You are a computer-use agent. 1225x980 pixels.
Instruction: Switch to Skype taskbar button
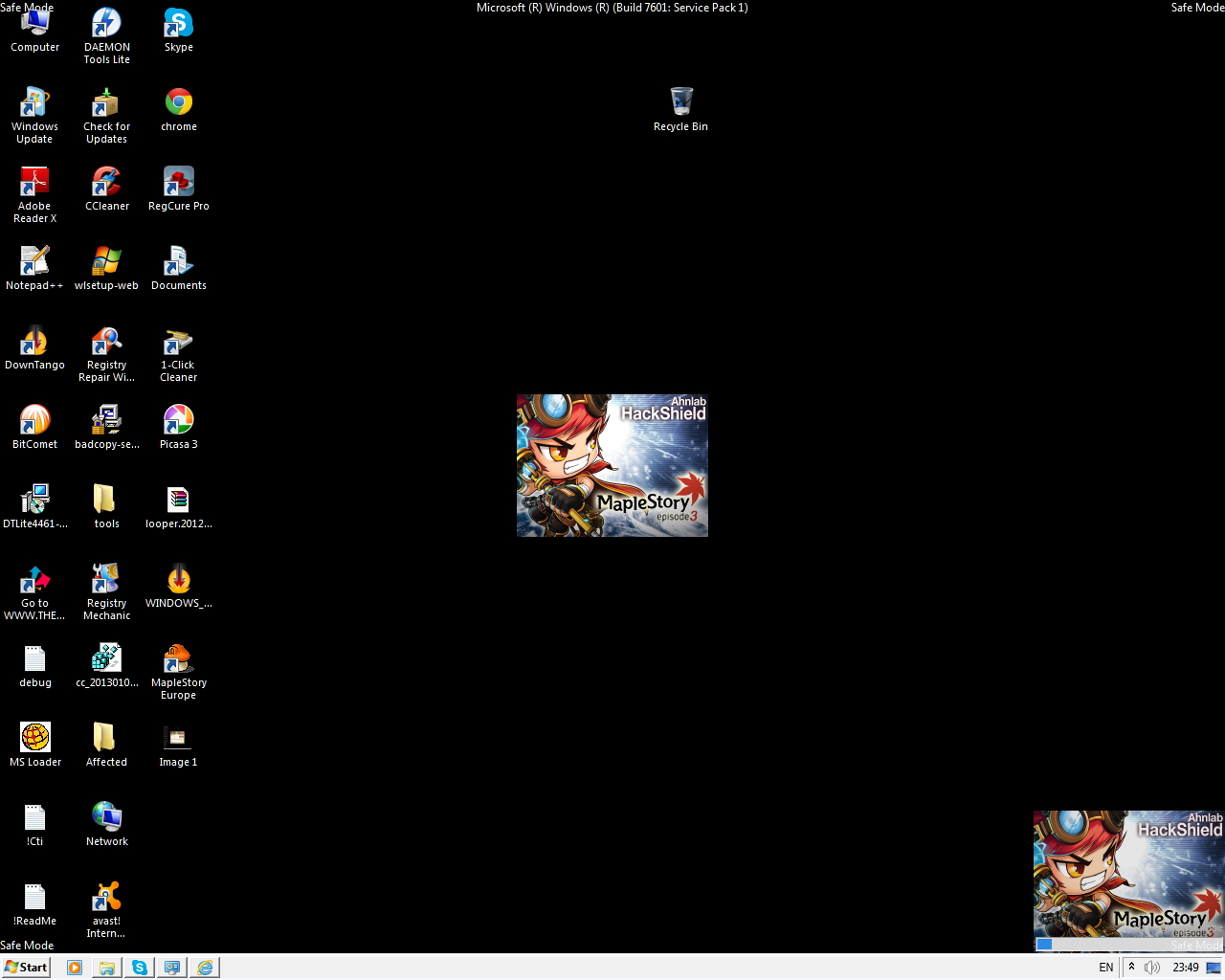pyautogui.click(x=140, y=968)
